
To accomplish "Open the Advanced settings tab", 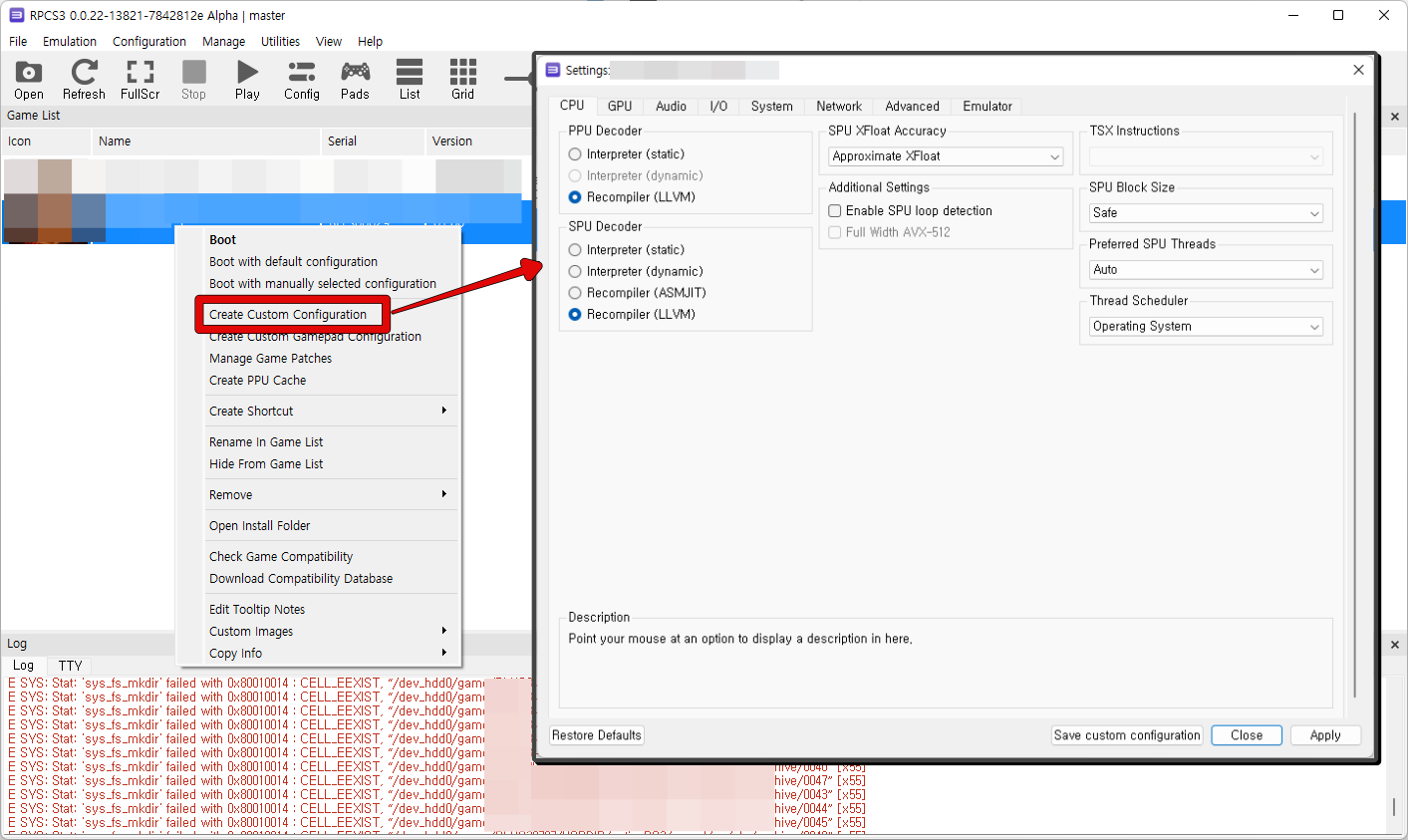I will (x=912, y=106).
